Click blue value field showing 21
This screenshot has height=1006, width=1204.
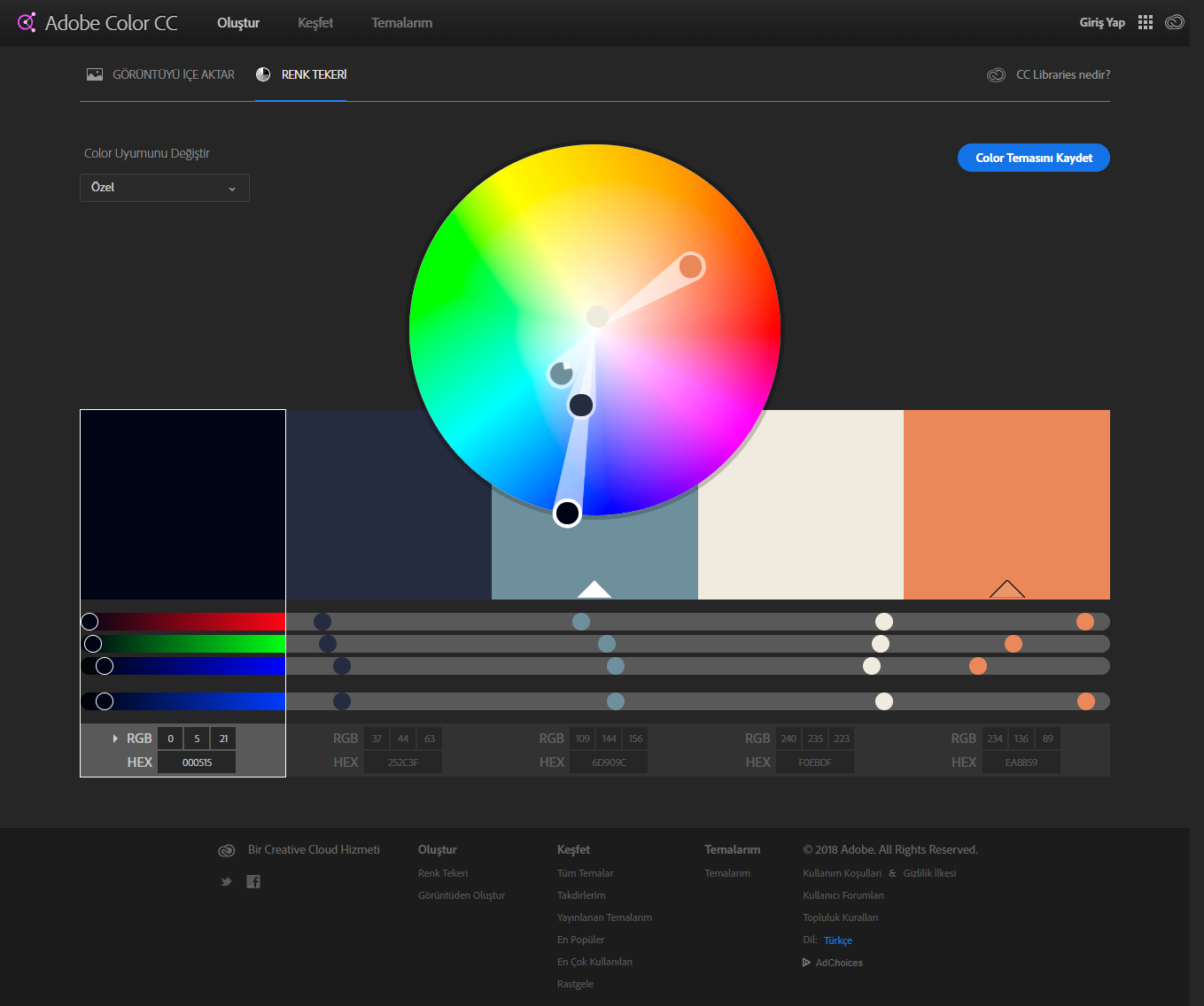click(x=223, y=739)
